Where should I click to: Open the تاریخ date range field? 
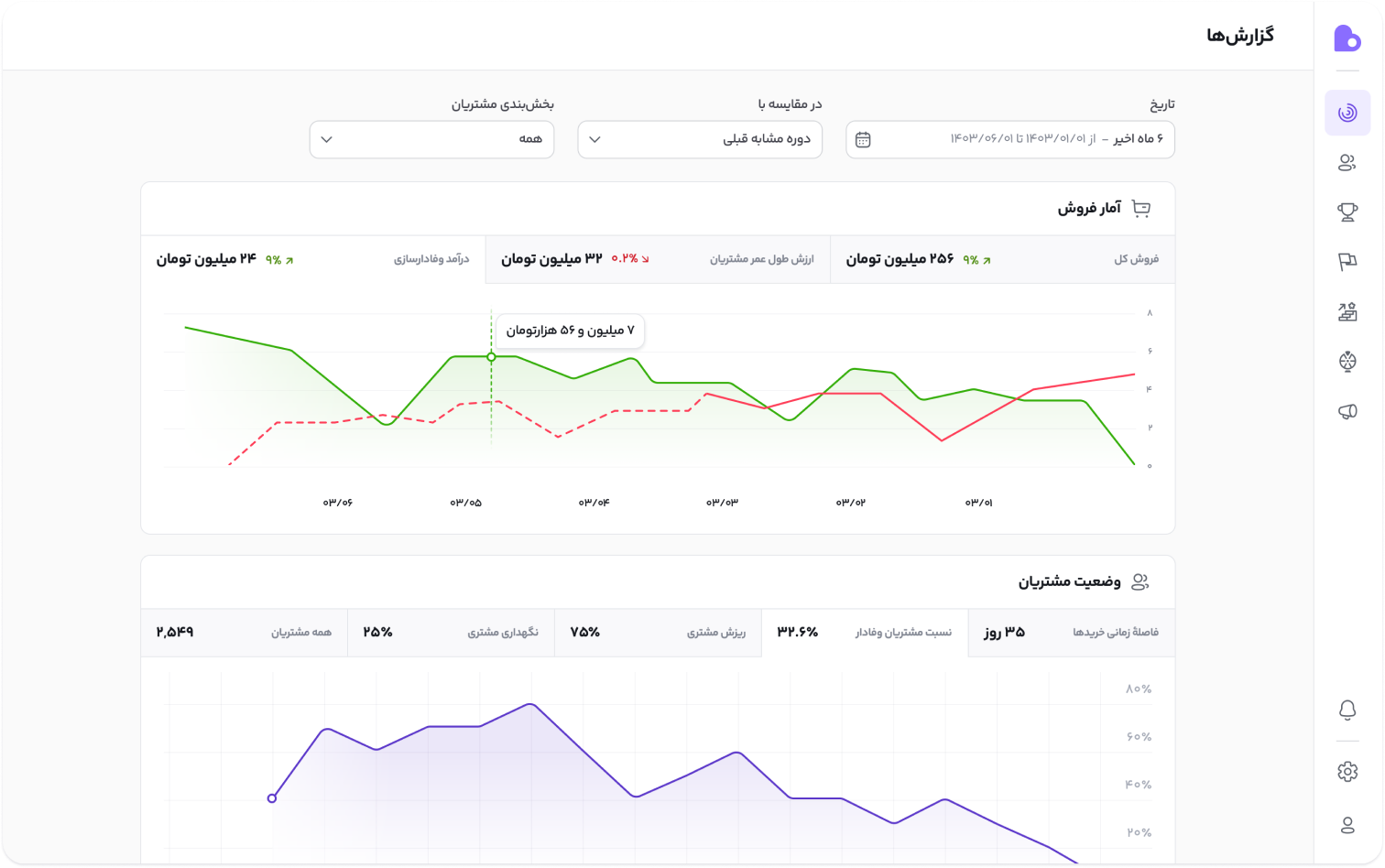click(x=1010, y=139)
